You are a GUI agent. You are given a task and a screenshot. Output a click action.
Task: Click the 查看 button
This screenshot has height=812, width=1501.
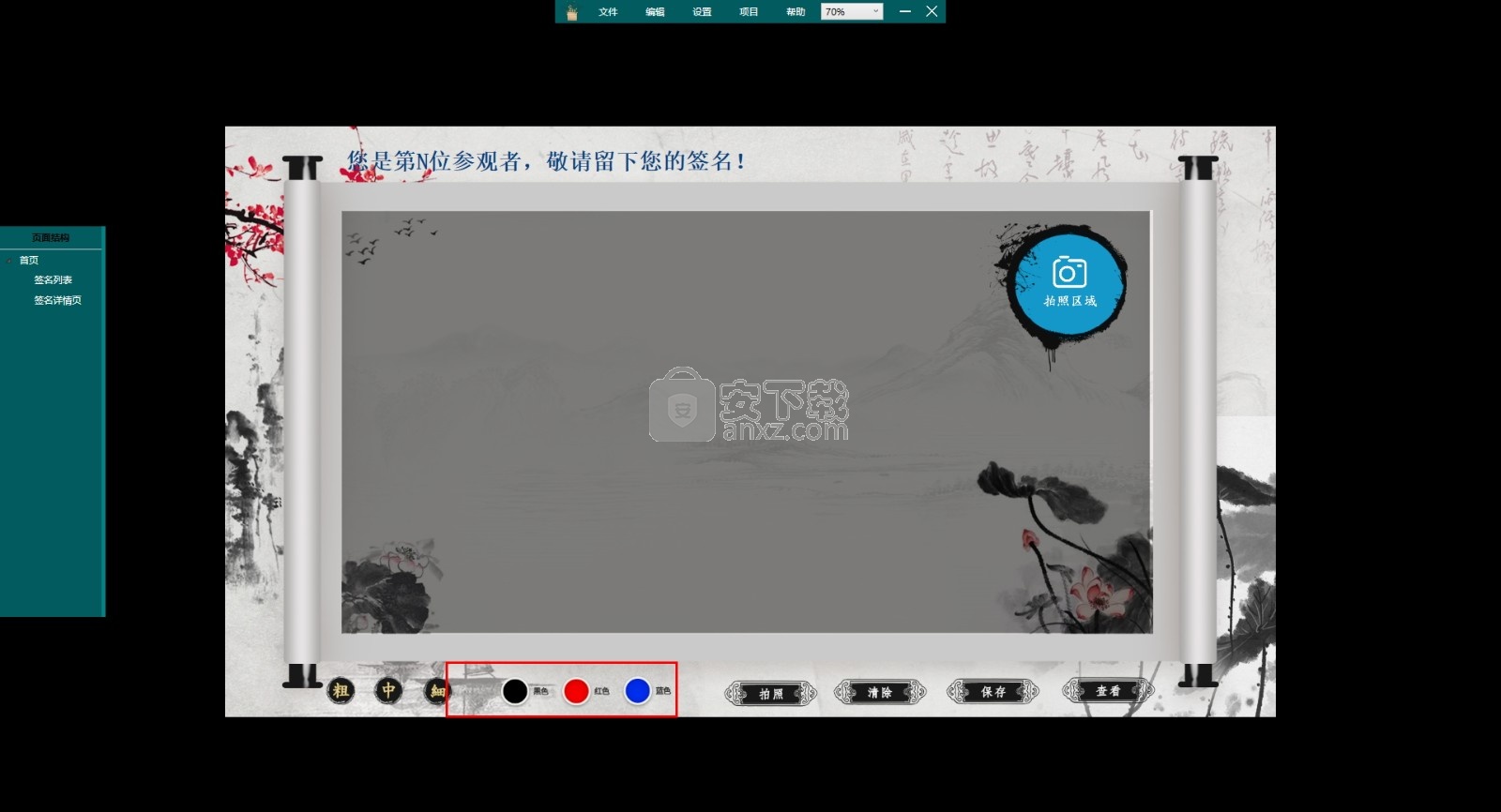pos(1108,690)
